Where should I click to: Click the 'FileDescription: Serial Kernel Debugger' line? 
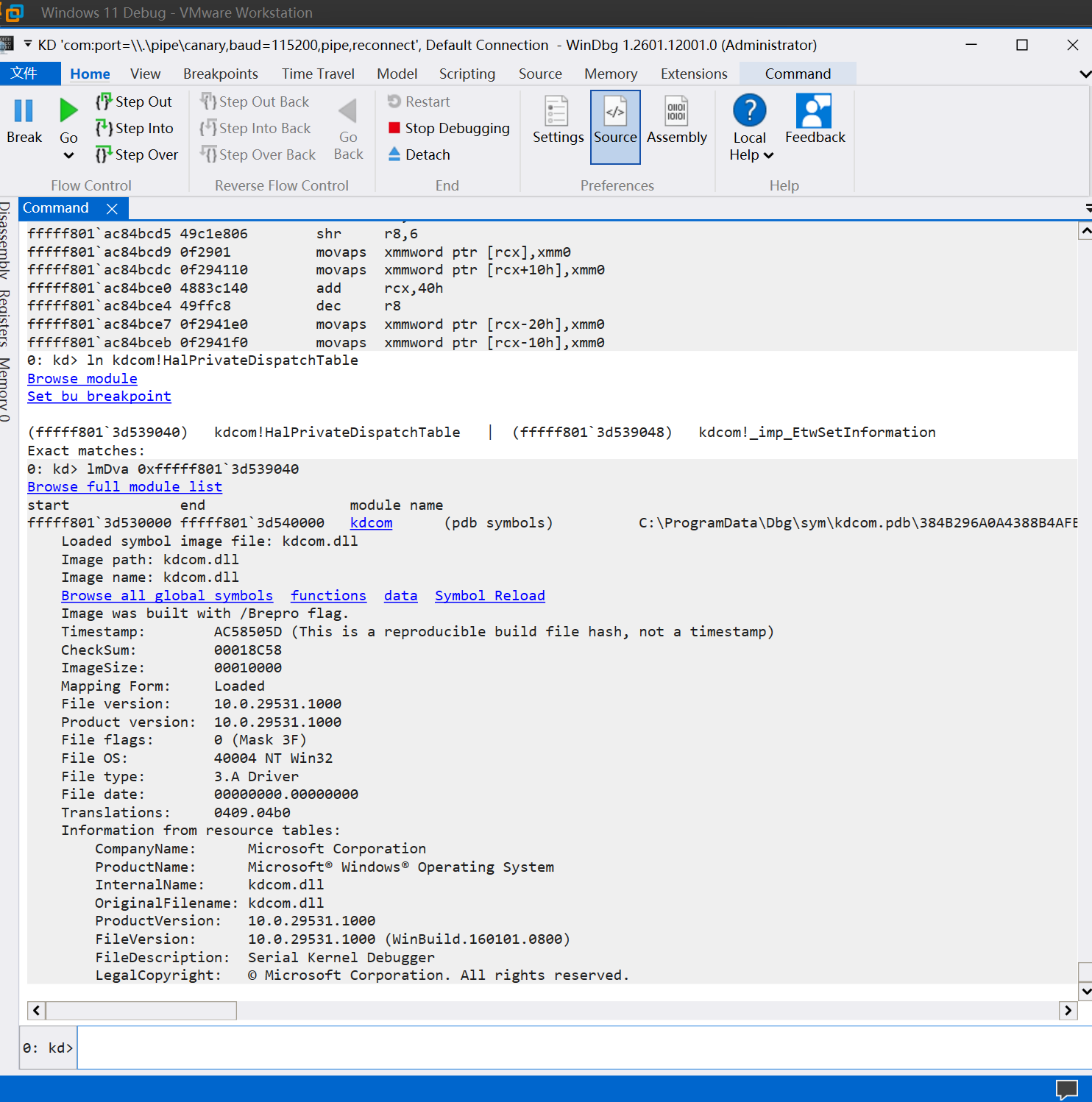(x=265, y=957)
